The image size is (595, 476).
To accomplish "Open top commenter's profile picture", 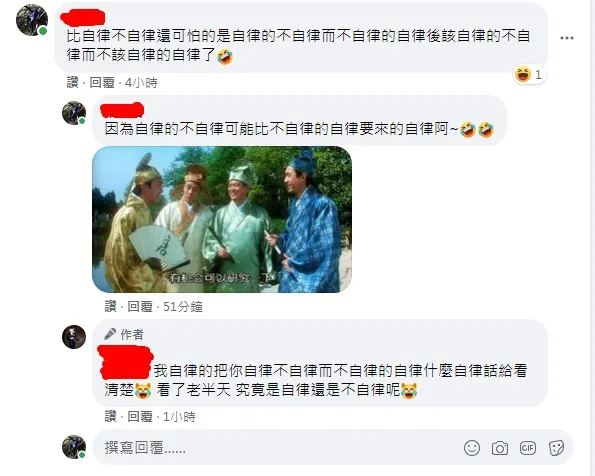I will pos(32,20).
